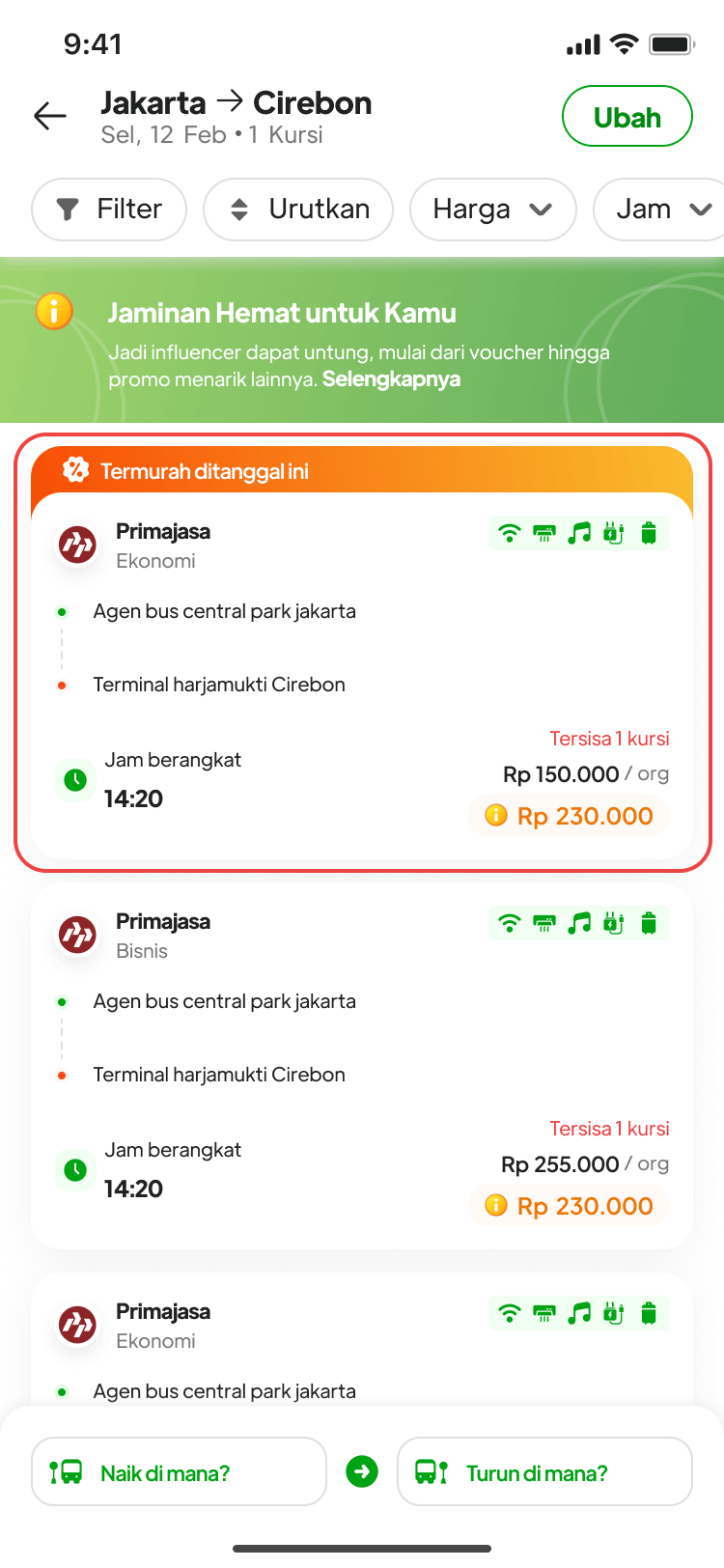Select the Turun di mana? drop-off field
This screenshot has width=724, height=1568.
(544, 1471)
